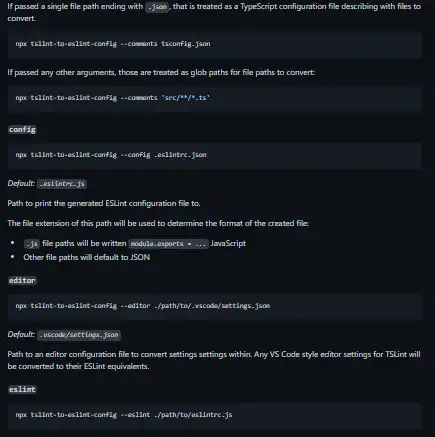Click the 'config' section heading
This screenshot has width=435, height=437.
tap(22, 129)
